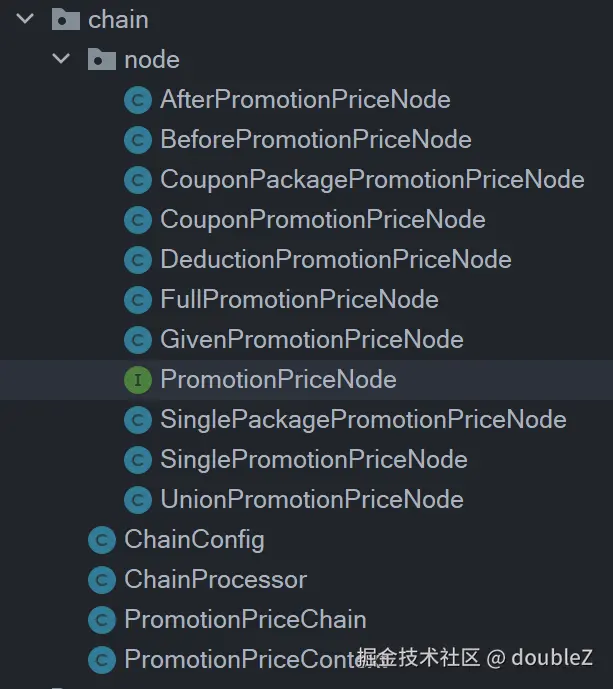
Task: Select the node folder label
Action: [x=151, y=59]
